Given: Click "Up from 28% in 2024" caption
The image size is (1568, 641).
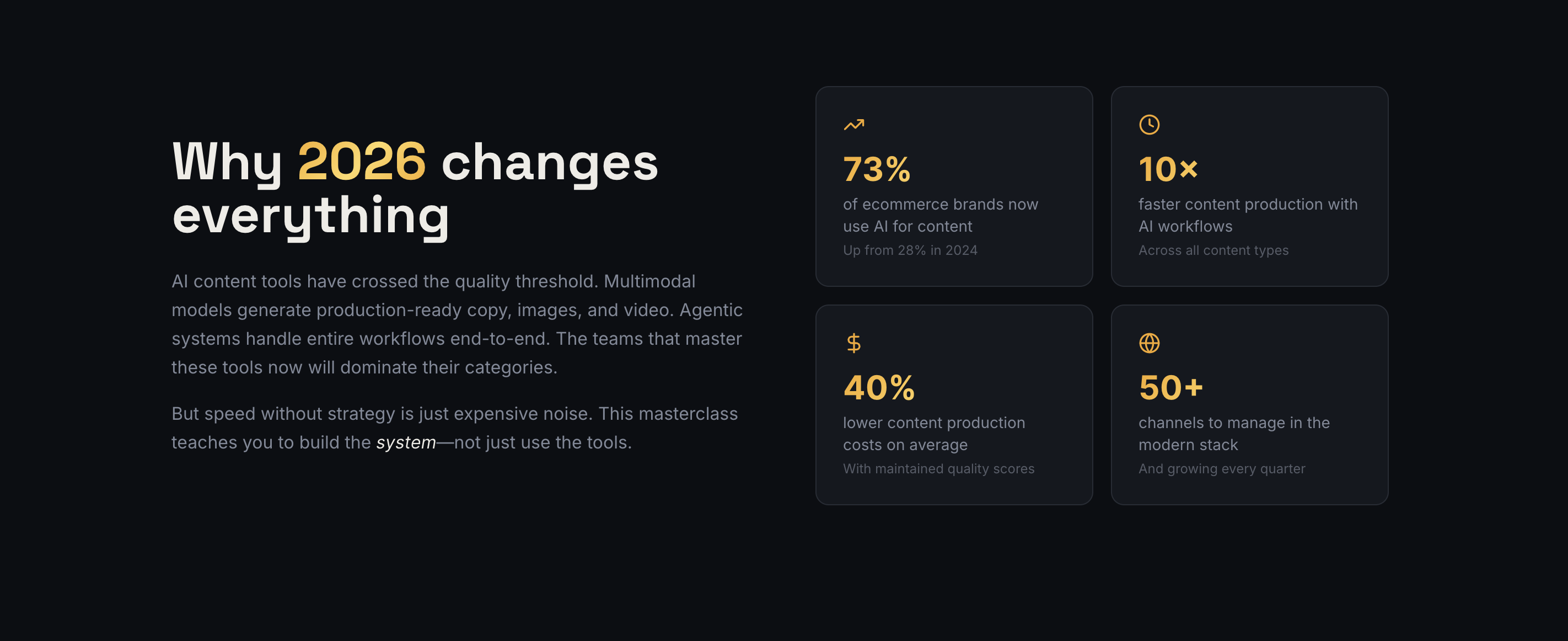Looking at the screenshot, I should coord(909,250).
